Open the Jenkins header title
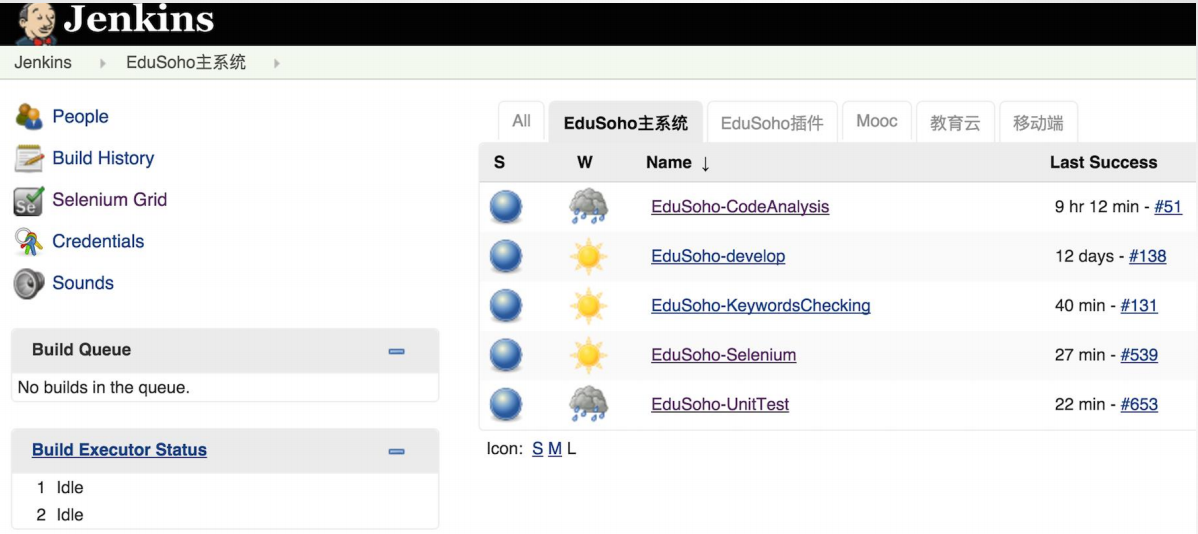This screenshot has height=534, width=1198. (x=138, y=21)
